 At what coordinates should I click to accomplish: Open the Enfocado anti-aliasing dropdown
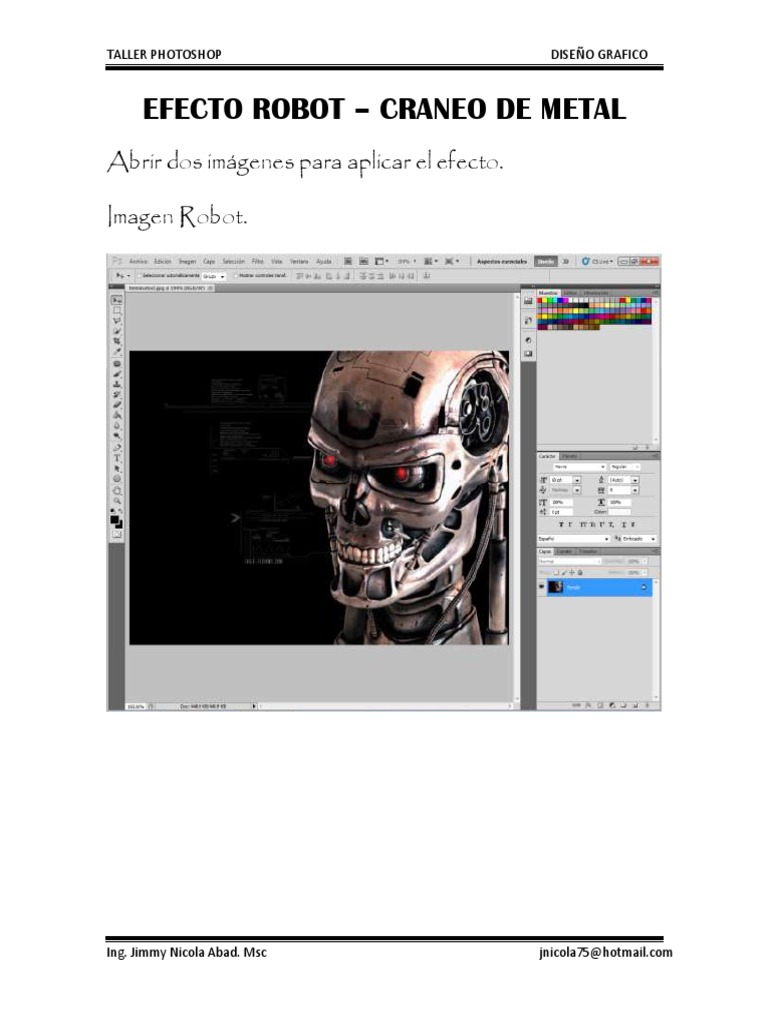[639, 539]
